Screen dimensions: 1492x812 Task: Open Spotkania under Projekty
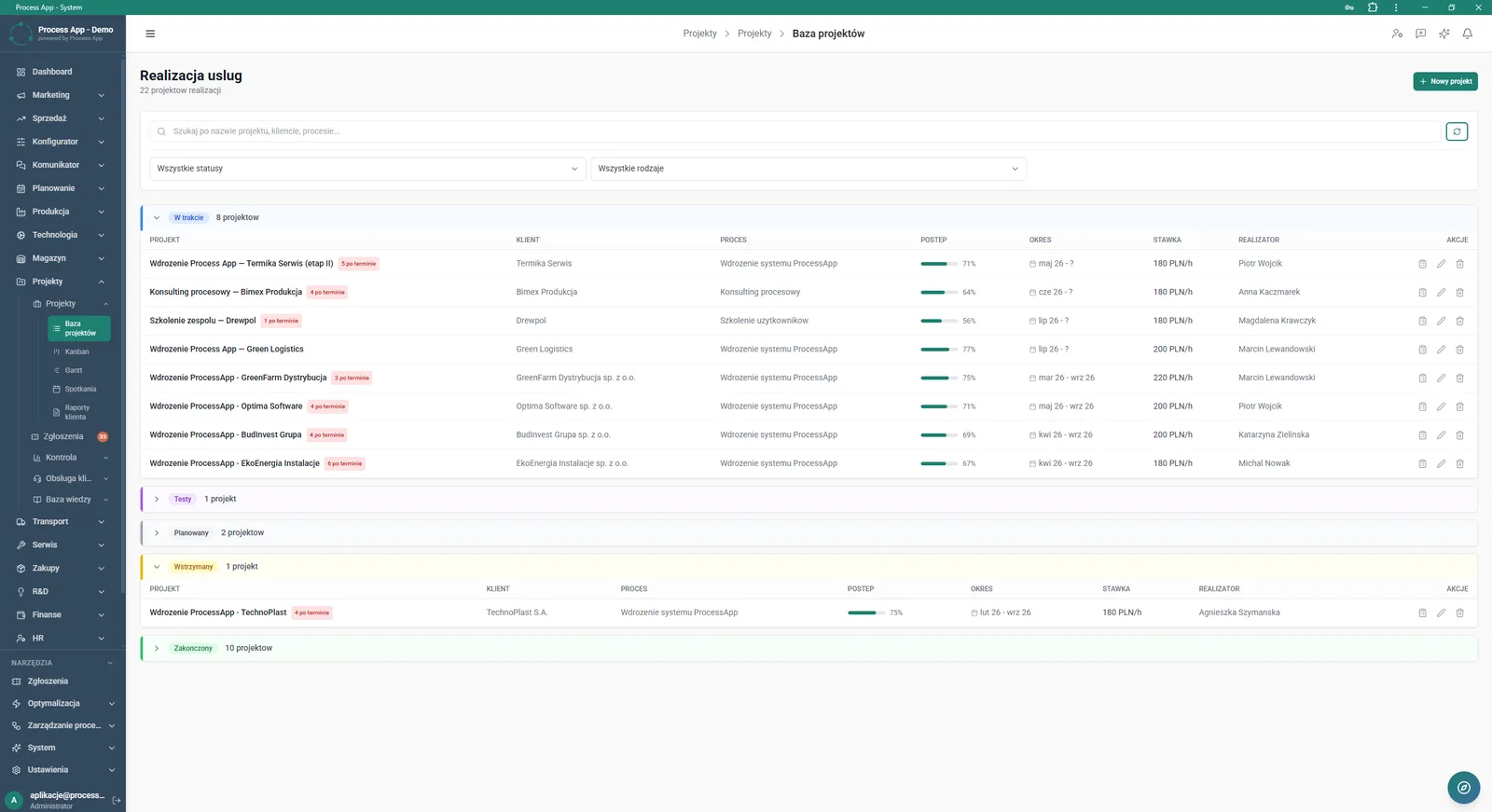(x=78, y=389)
